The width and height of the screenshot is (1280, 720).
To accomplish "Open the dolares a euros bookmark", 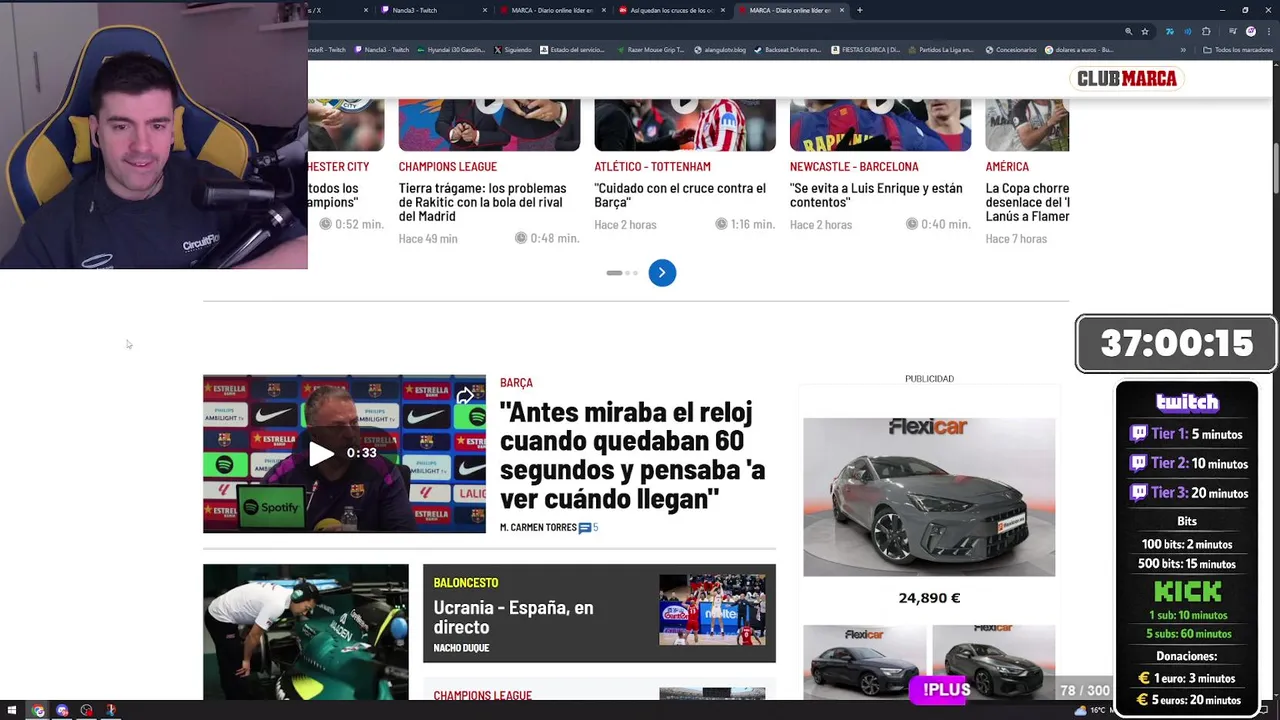I will point(1079,49).
